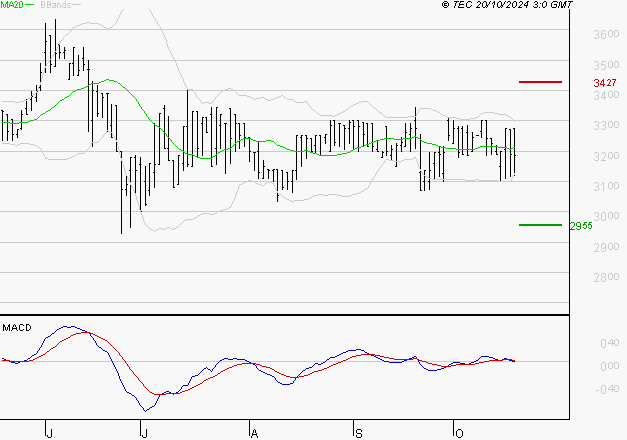This screenshot has height=440, width=627.
Task: Click the 3200 price axis label
Action: pos(606,156)
